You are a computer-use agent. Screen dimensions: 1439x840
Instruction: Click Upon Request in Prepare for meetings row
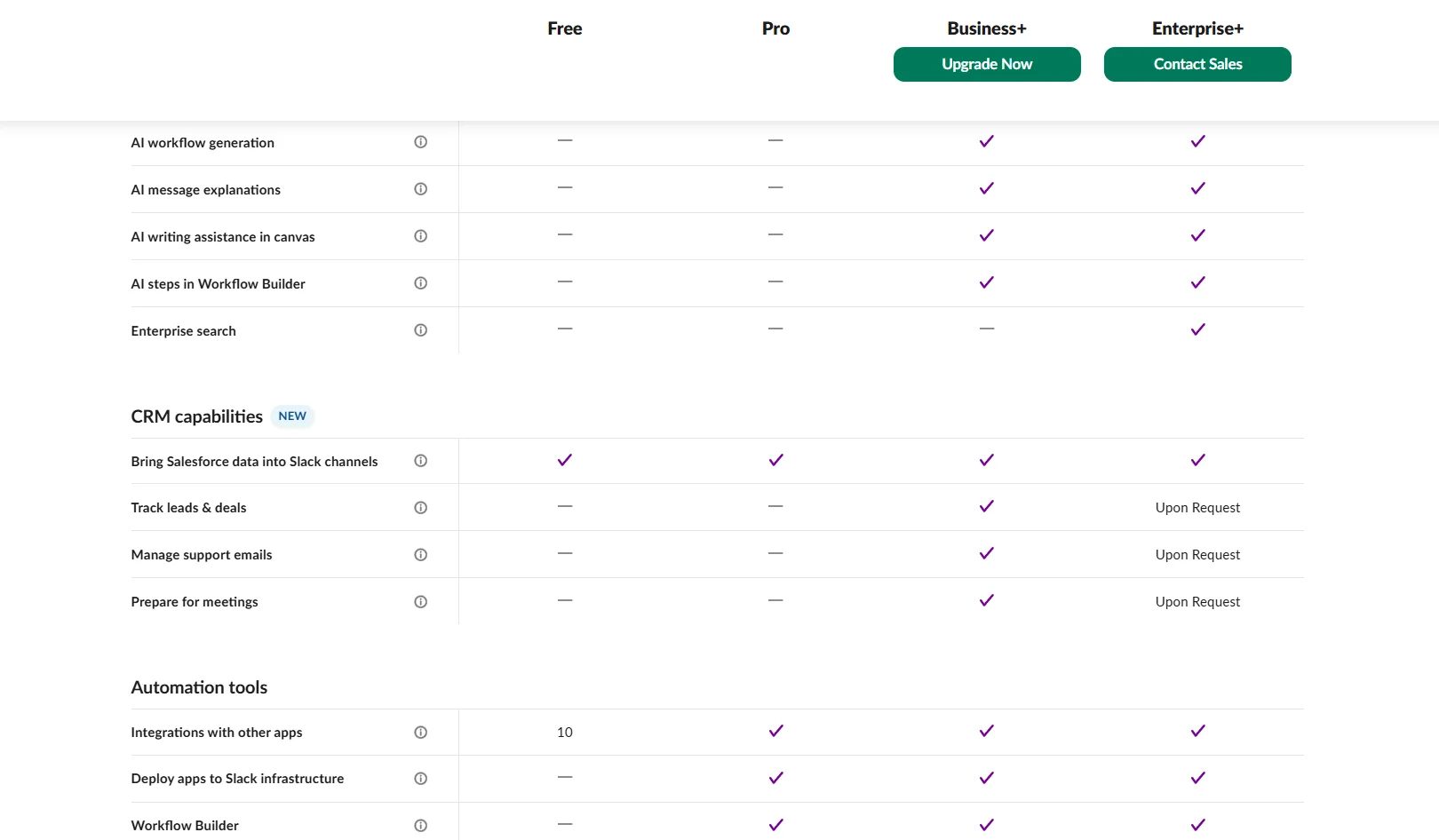pos(1197,602)
